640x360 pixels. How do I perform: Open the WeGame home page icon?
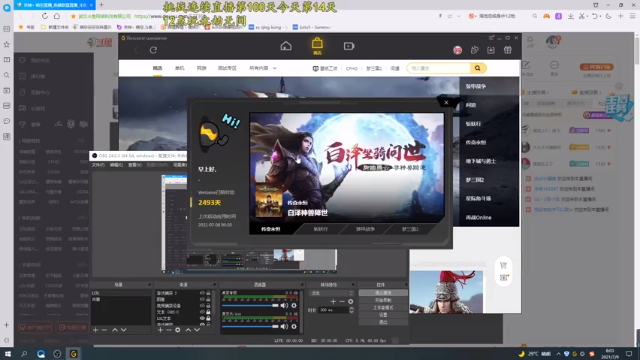[286, 46]
